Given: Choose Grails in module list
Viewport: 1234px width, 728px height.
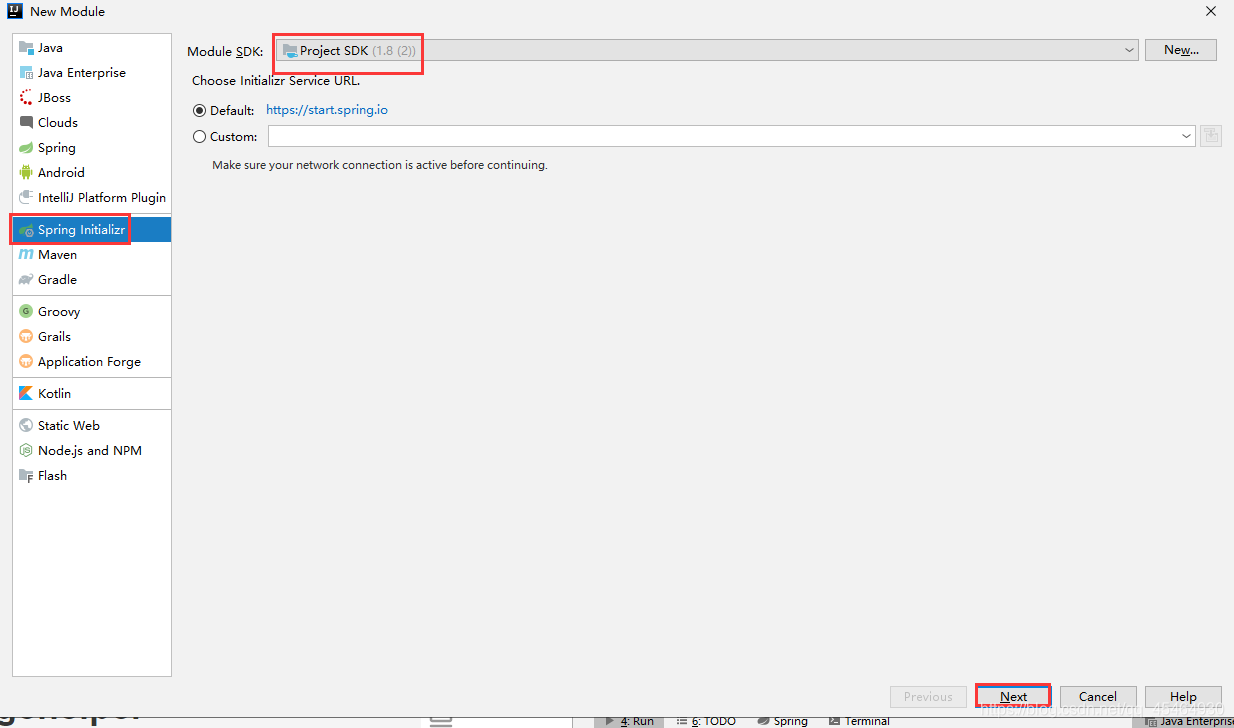Looking at the screenshot, I should point(92,337).
